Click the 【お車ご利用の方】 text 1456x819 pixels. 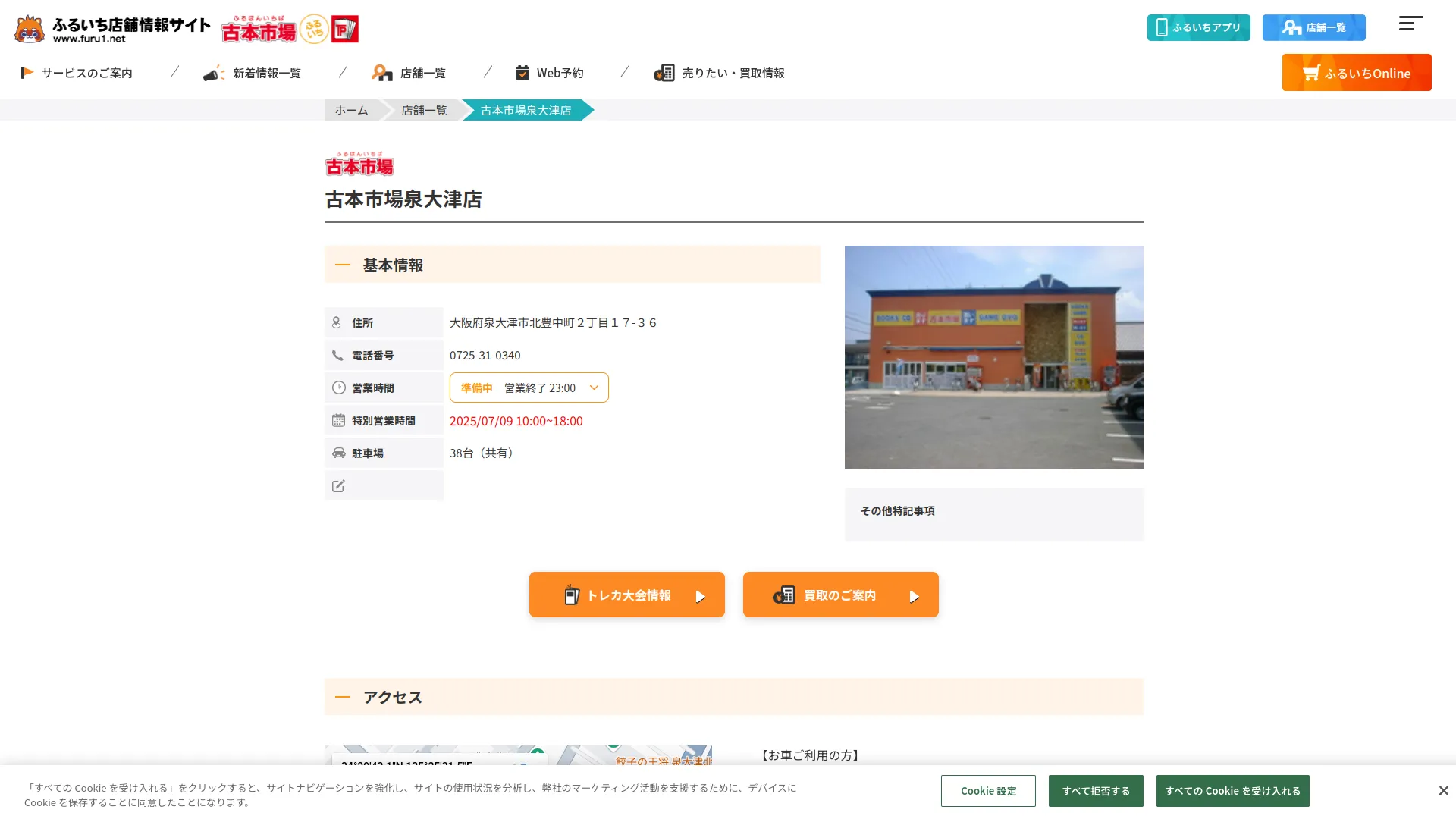(810, 755)
